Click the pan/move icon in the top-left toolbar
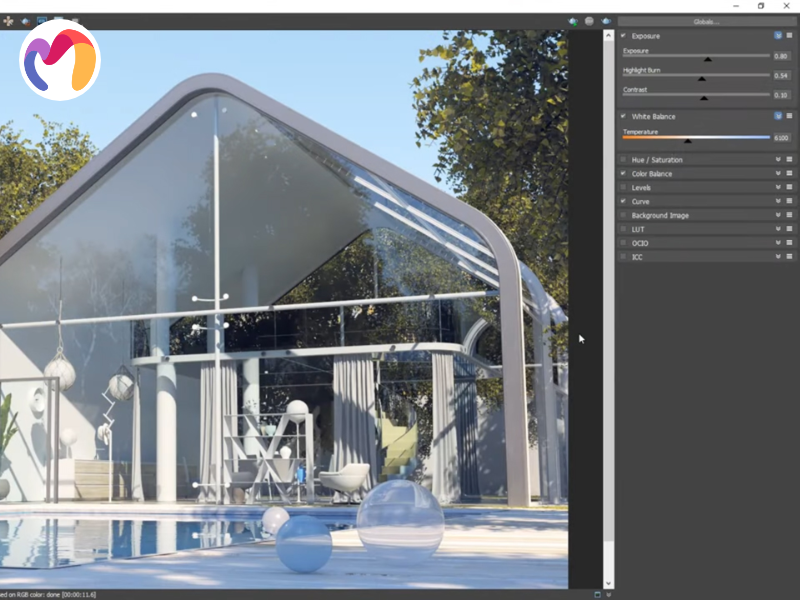The image size is (800, 600). pyautogui.click(x=8, y=21)
